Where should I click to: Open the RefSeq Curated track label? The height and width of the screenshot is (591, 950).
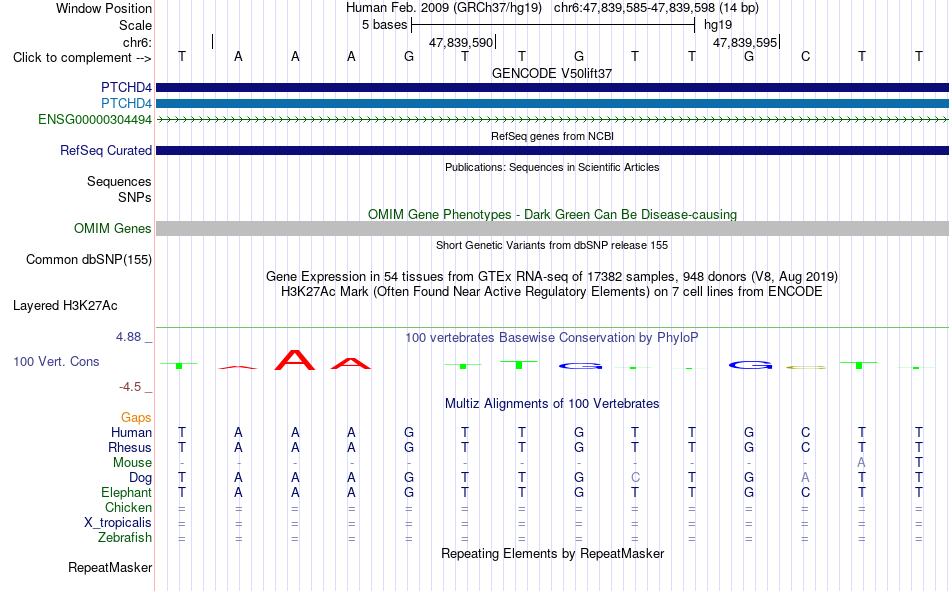point(105,150)
